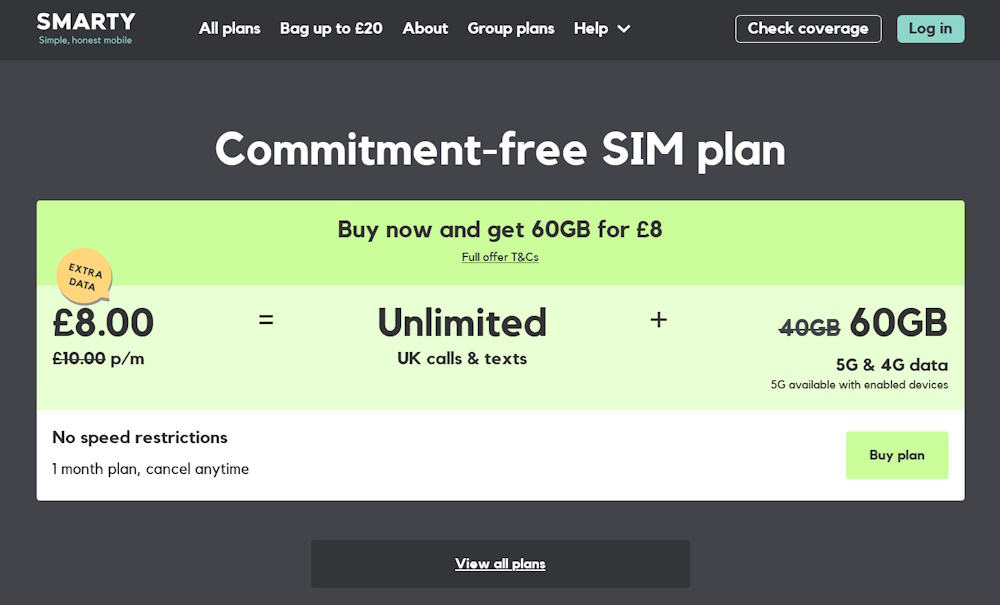This screenshot has height=605, width=1000.
Task: Click the Log in button
Action: [x=930, y=29]
